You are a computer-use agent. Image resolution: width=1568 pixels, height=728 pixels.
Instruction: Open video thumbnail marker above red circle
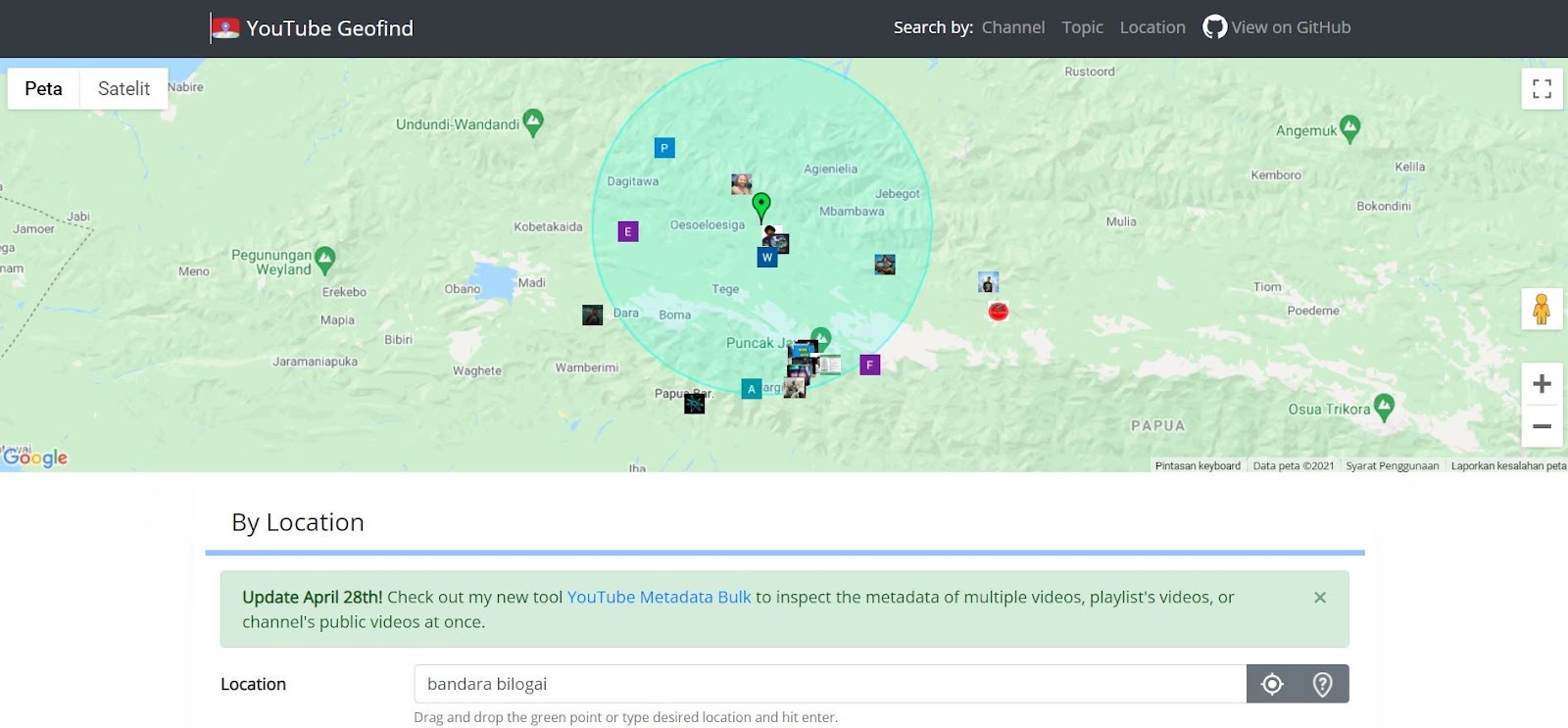[x=989, y=282]
